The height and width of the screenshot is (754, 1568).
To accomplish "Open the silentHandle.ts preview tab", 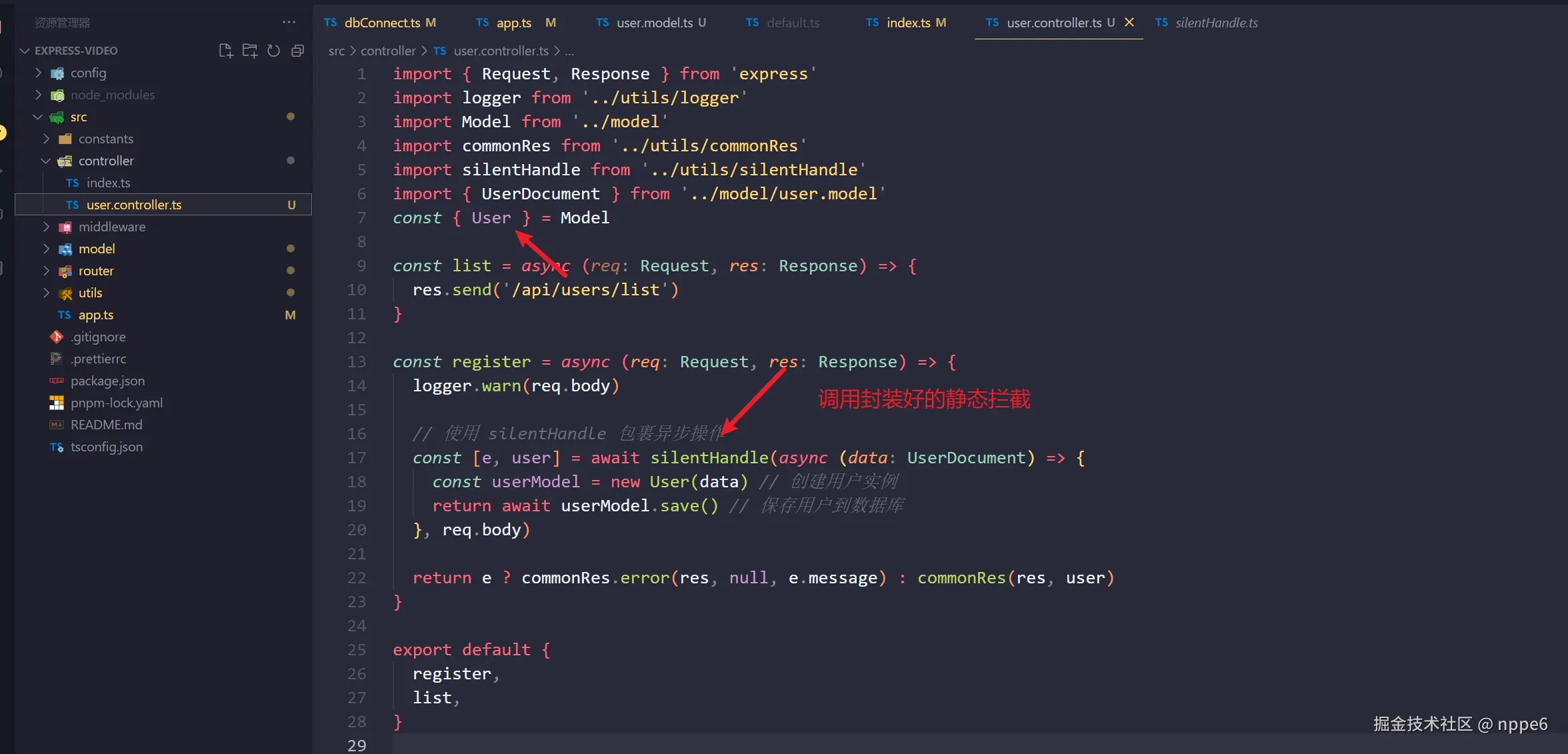I will 1216,23.
